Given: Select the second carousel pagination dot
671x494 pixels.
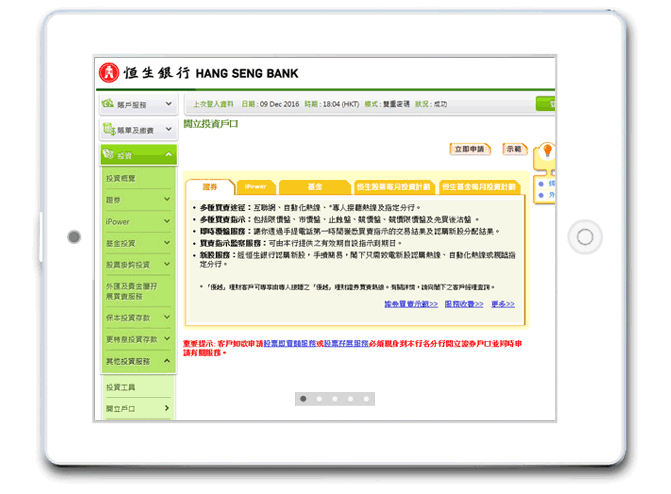Looking at the screenshot, I should click(318, 399).
